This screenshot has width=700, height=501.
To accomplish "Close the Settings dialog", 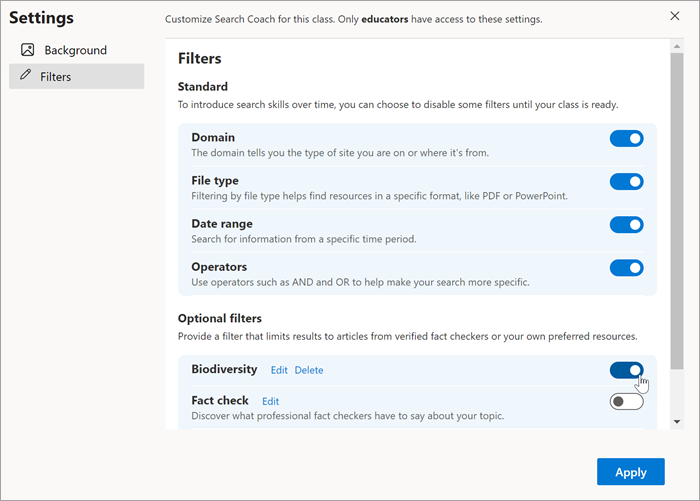I will pos(675,16).
